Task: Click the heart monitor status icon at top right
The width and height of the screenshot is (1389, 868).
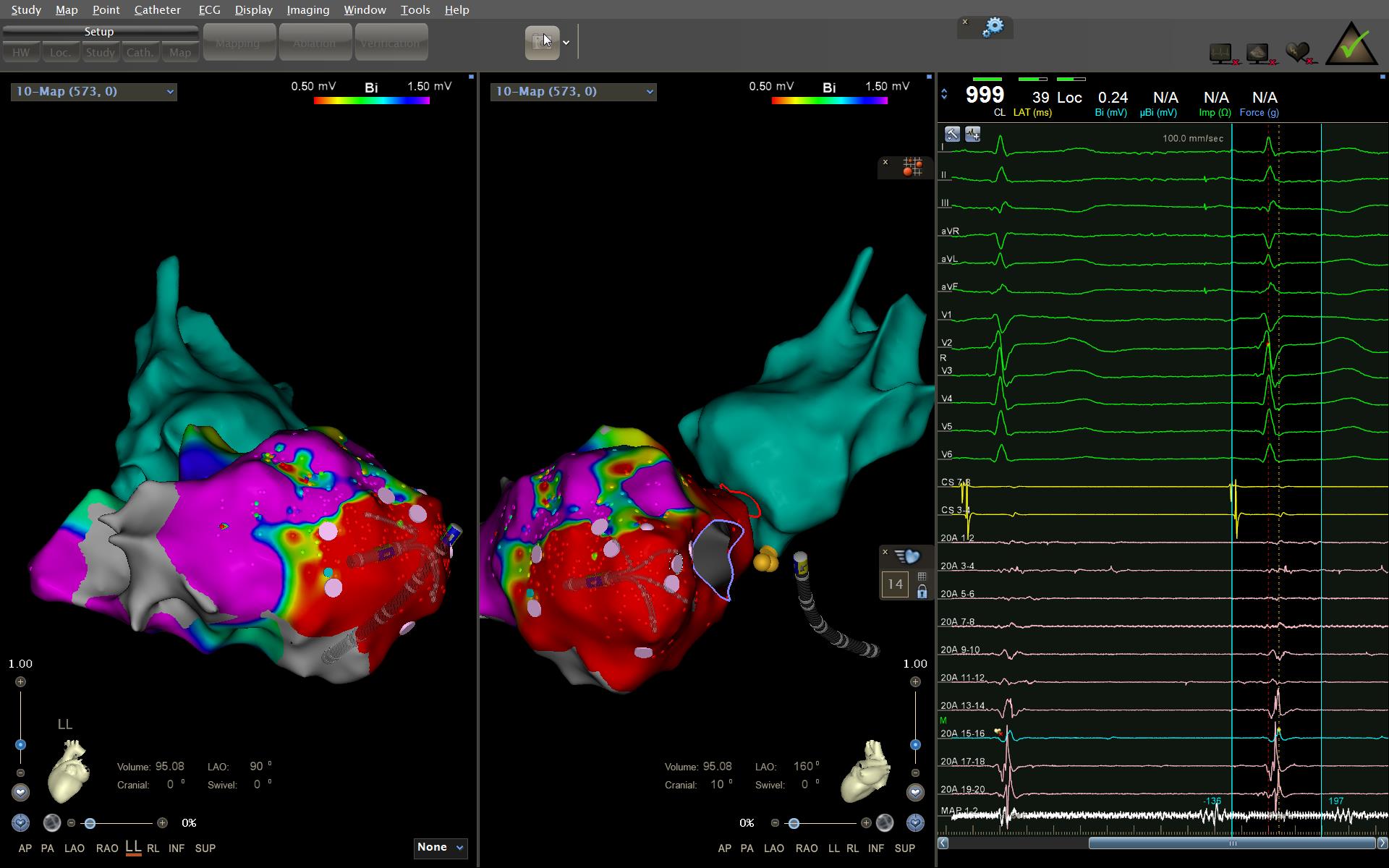Action: (x=1221, y=54)
